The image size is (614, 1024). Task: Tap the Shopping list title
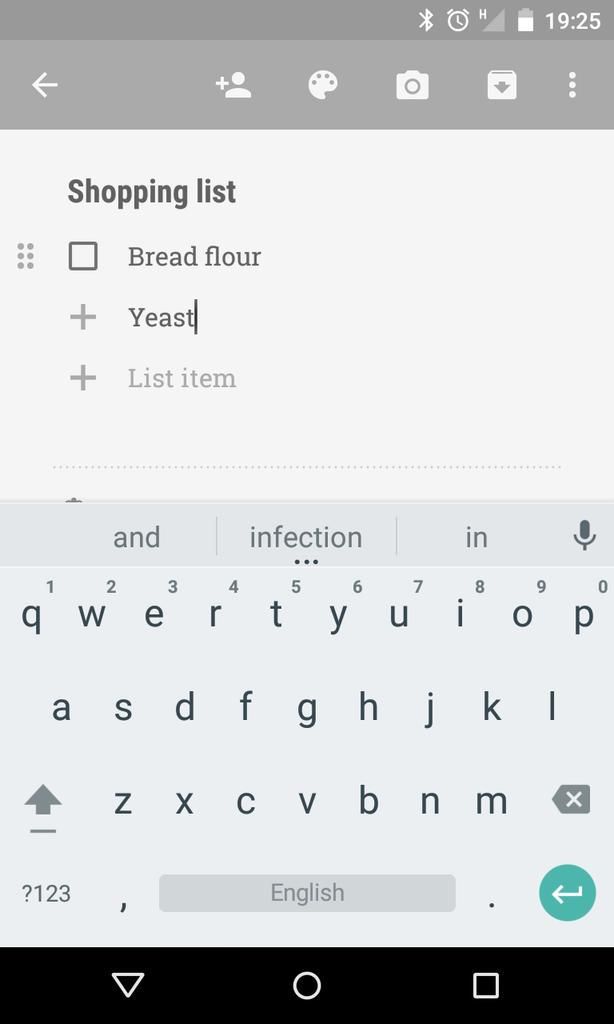point(152,191)
